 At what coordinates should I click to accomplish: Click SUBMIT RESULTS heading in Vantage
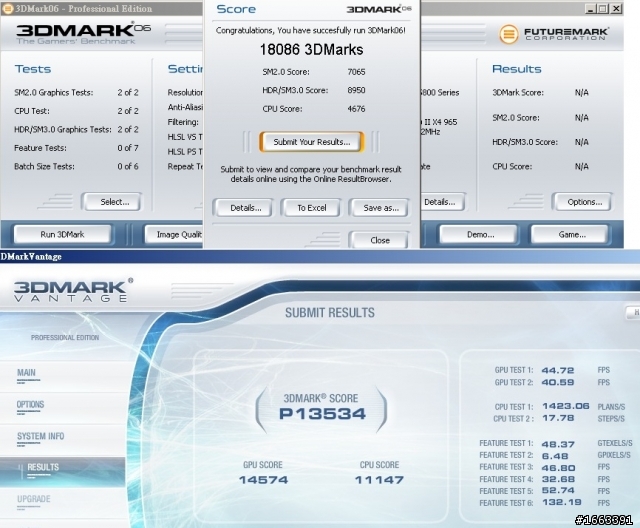point(330,313)
